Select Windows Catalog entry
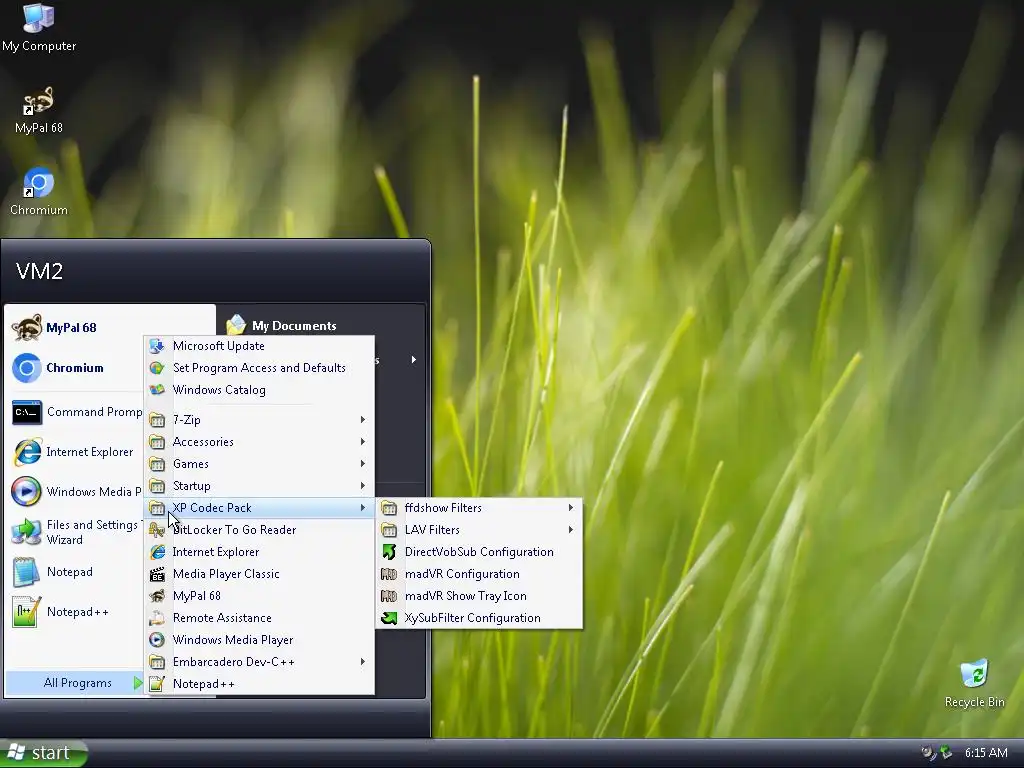1024x768 pixels. point(259,390)
